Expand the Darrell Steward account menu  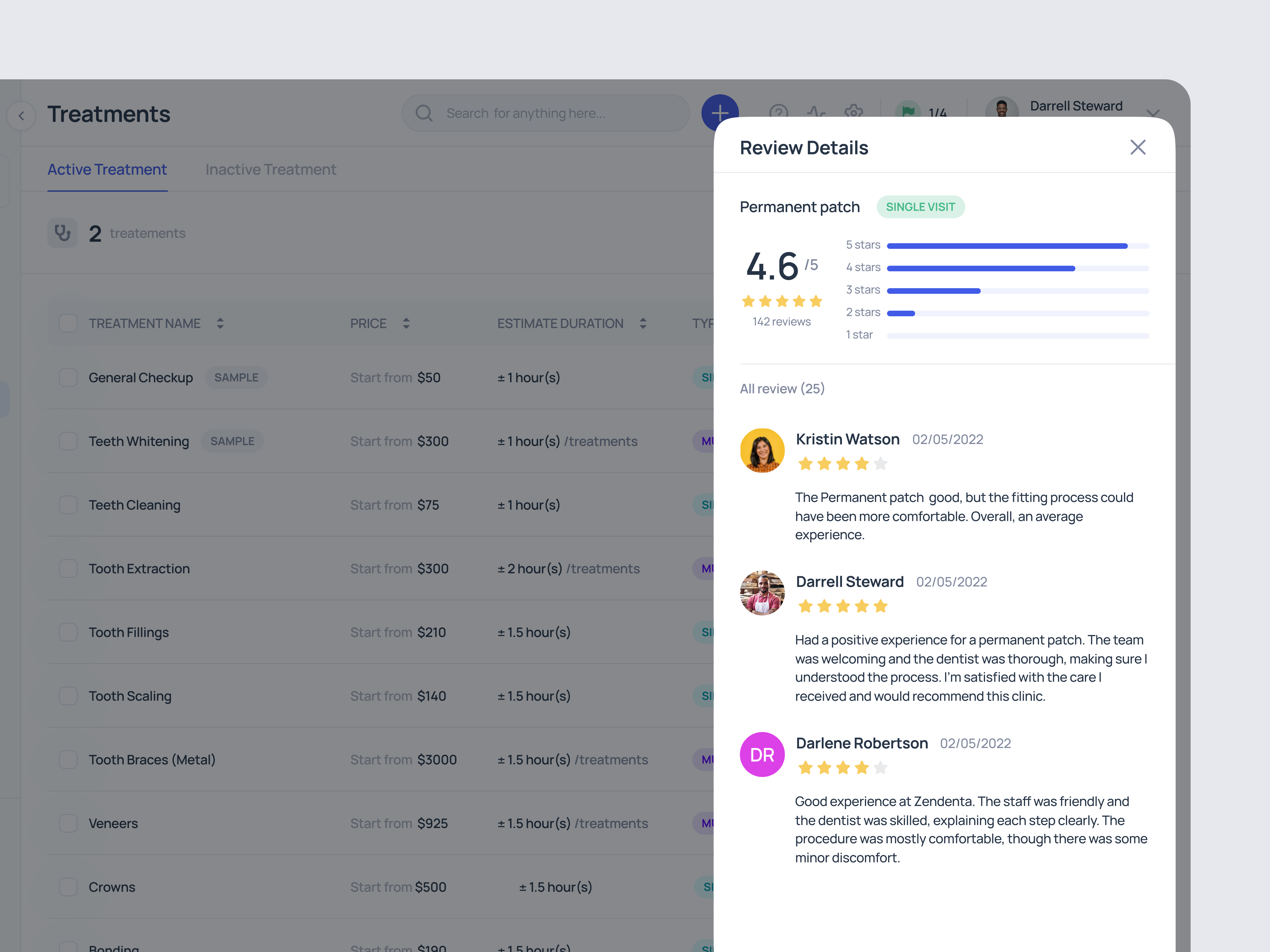[1152, 111]
